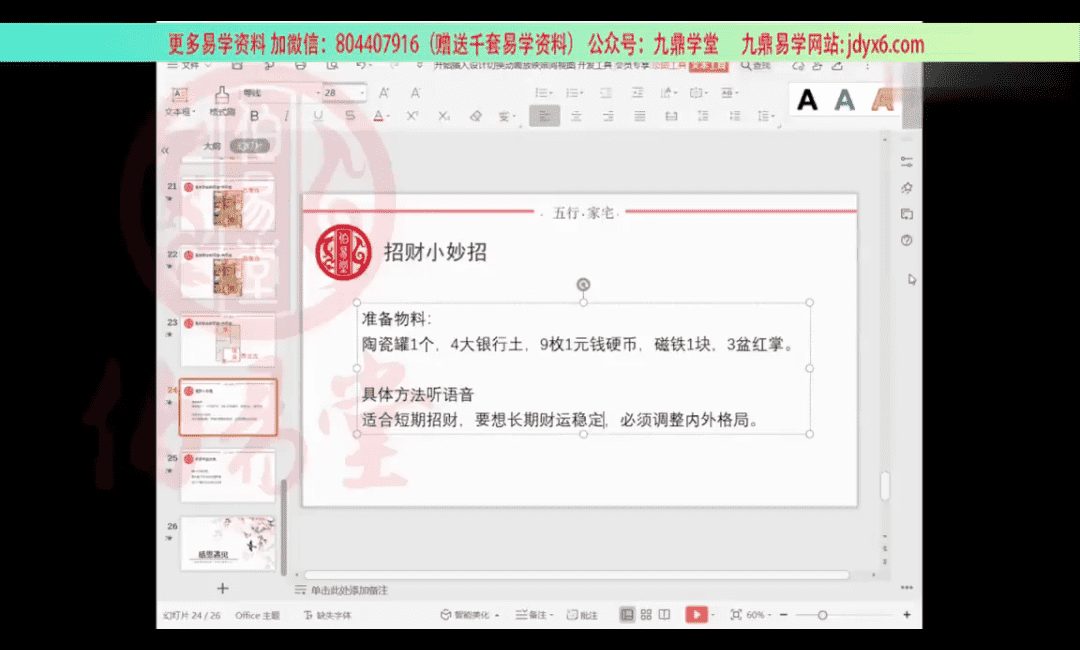Click the add new slide plus button
The height and width of the screenshot is (650, 1080).
(x=223, y=588)
